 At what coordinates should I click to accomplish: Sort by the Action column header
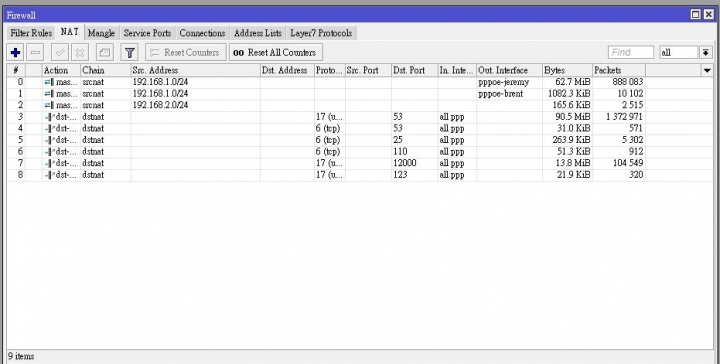coord(61,70)
